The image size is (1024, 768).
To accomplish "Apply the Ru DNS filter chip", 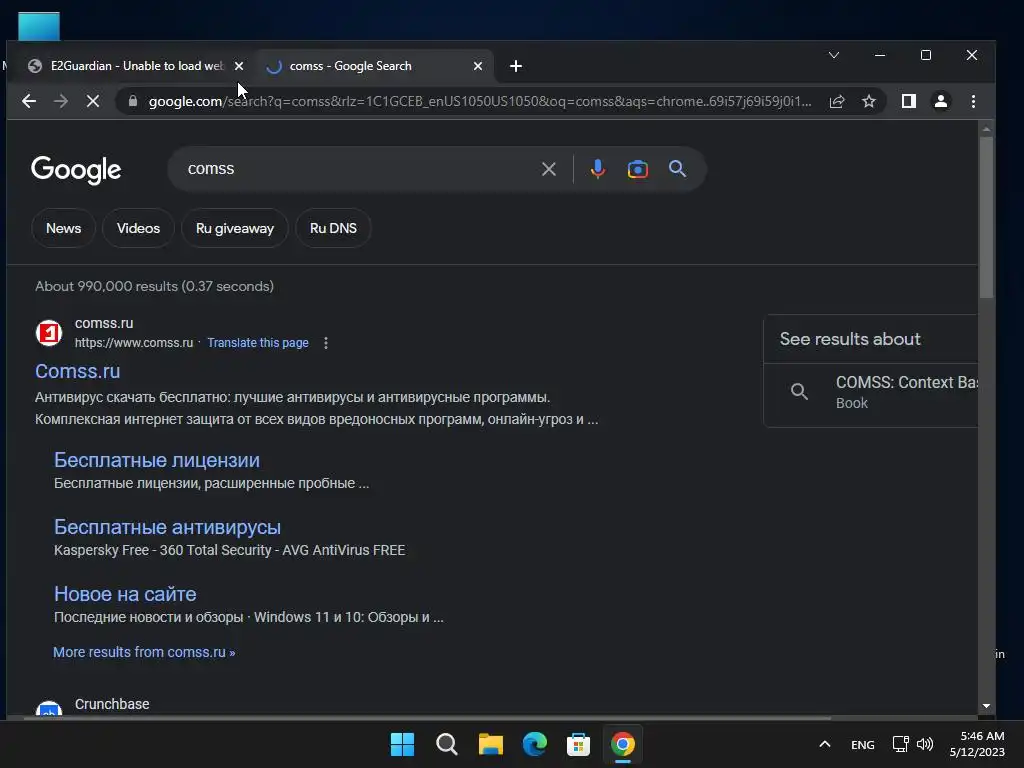I will [333, 229].
